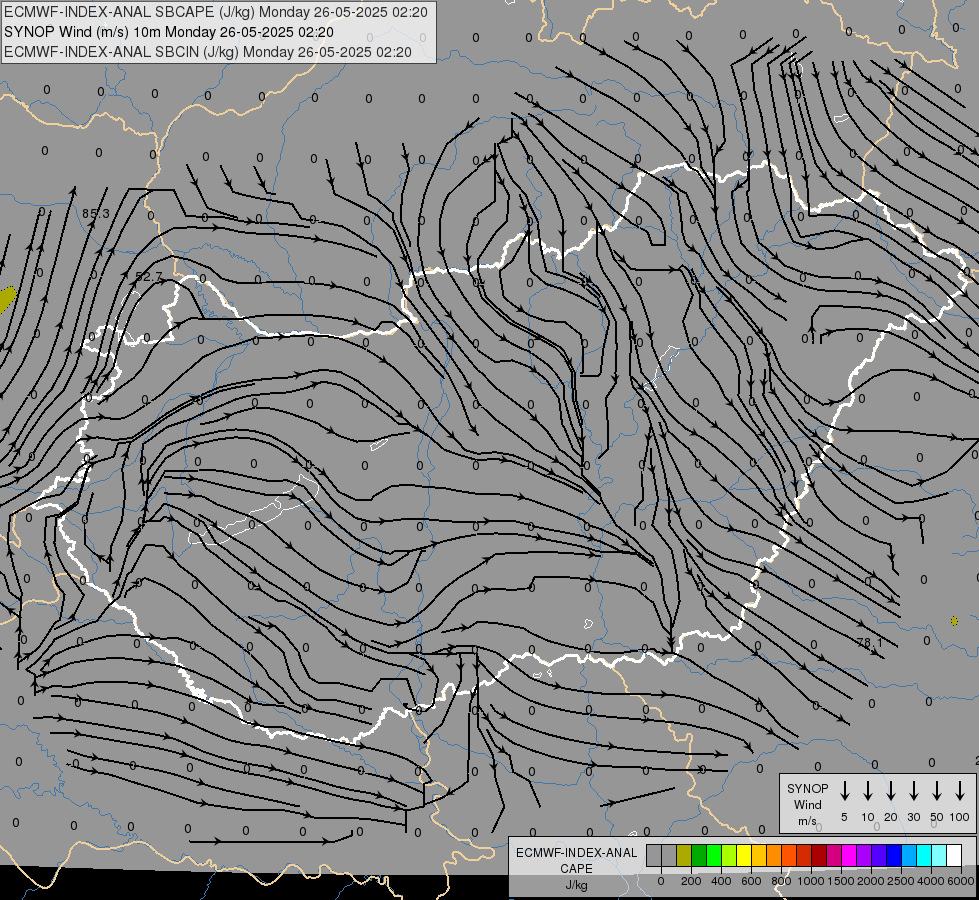Click the 52.7 value on the map
Viewport: 979px width, 900px height.
(149, 276)
